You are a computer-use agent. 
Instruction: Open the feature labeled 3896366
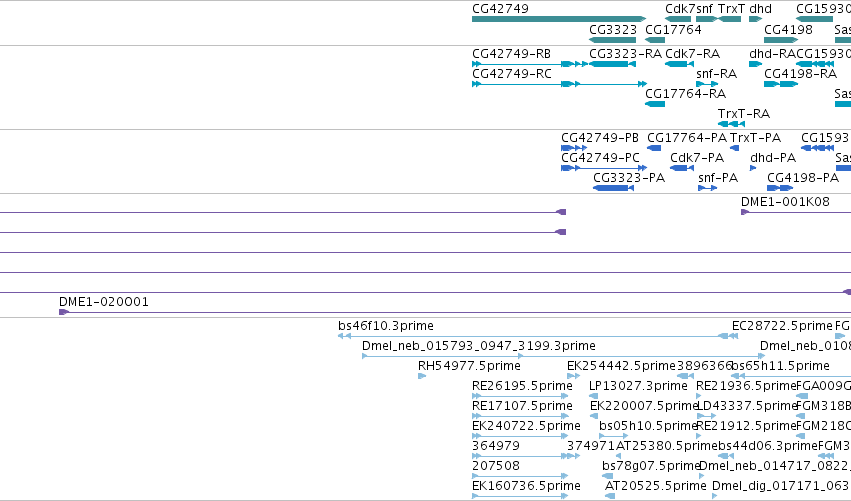[x=685, y=376]
